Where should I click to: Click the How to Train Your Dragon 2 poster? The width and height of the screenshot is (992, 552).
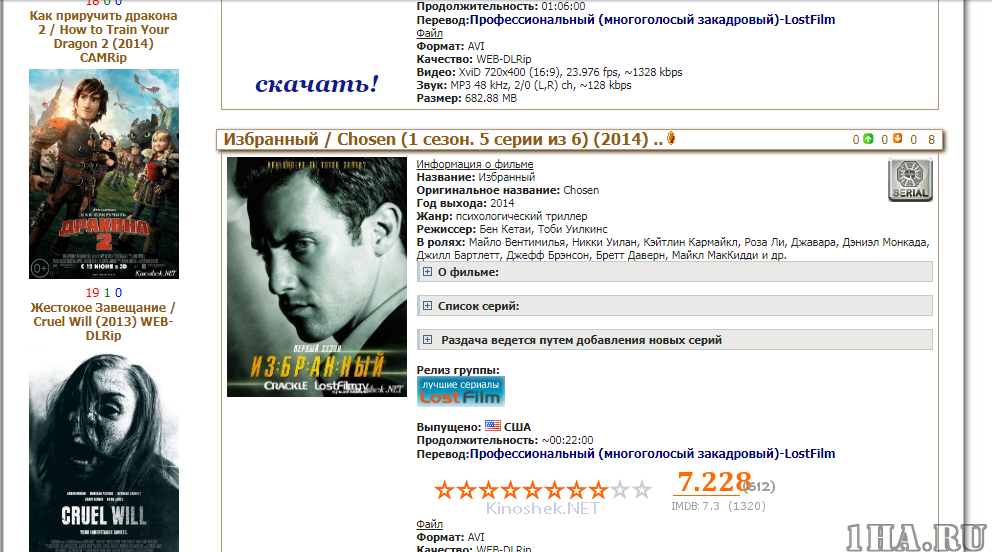(104, 174)
